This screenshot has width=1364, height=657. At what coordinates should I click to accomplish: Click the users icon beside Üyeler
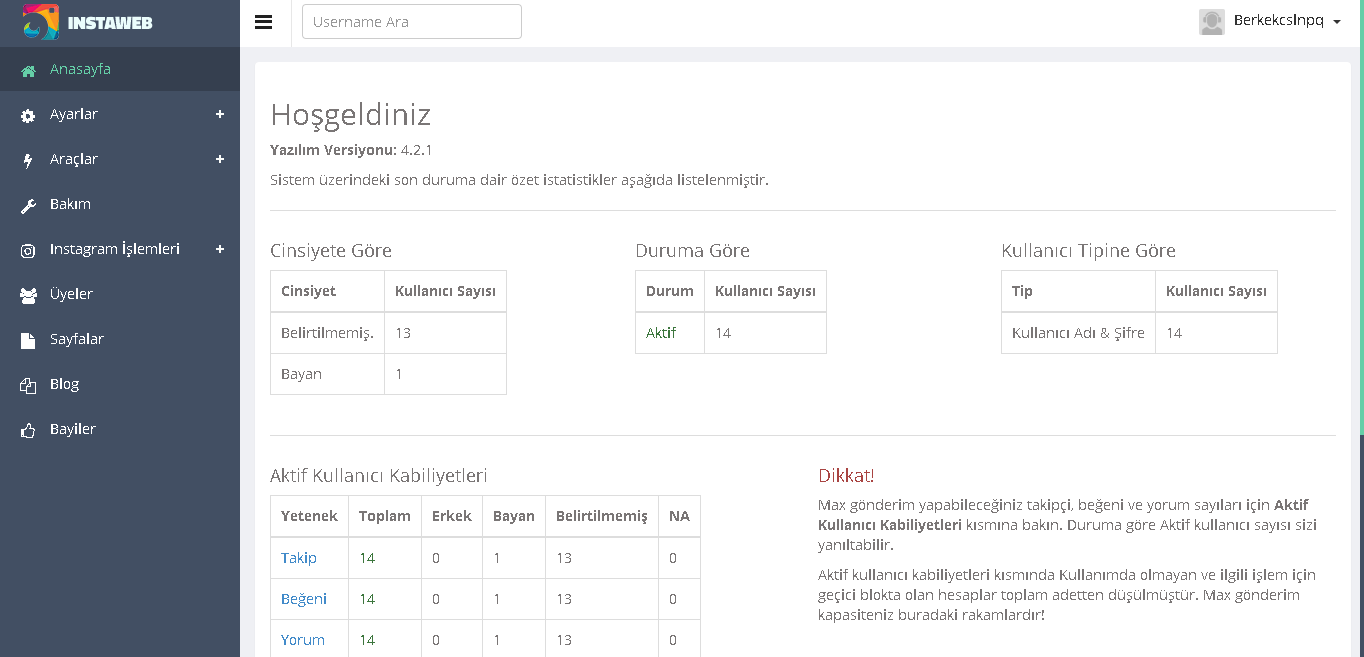tap(28, 296)
